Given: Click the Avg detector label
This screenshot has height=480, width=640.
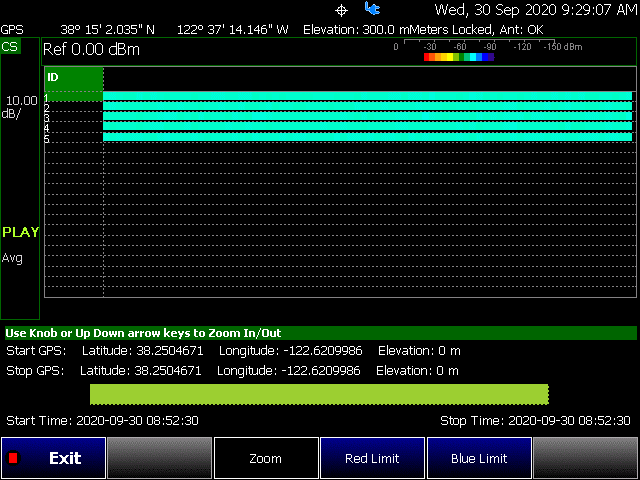Looking at the screenshot, I should tap(12, 258).
